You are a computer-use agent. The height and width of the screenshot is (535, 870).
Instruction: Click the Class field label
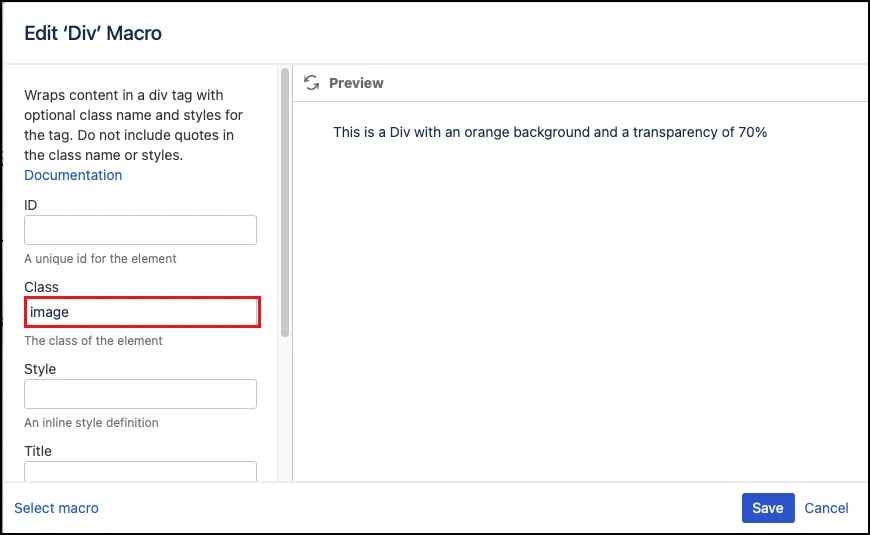pos(41,287)
